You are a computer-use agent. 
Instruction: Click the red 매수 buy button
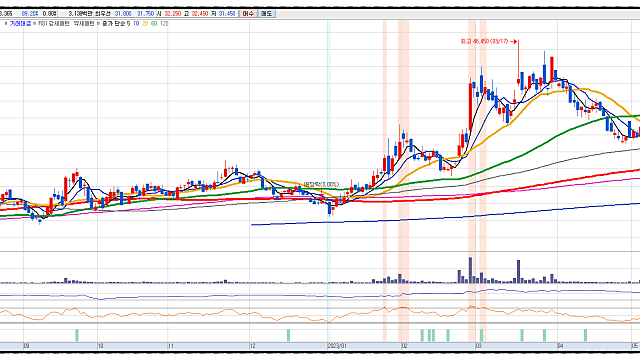pyautogui.click(x=248, y=13)
